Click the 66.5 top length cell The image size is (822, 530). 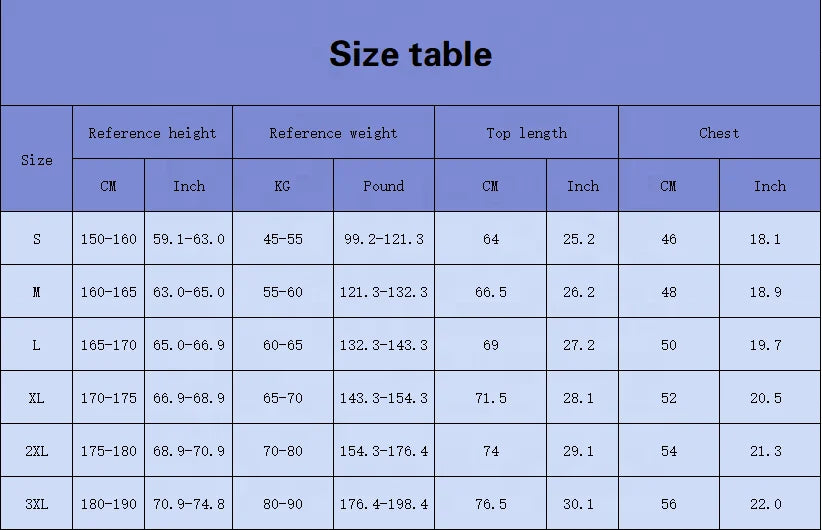[x=490, y=292]
